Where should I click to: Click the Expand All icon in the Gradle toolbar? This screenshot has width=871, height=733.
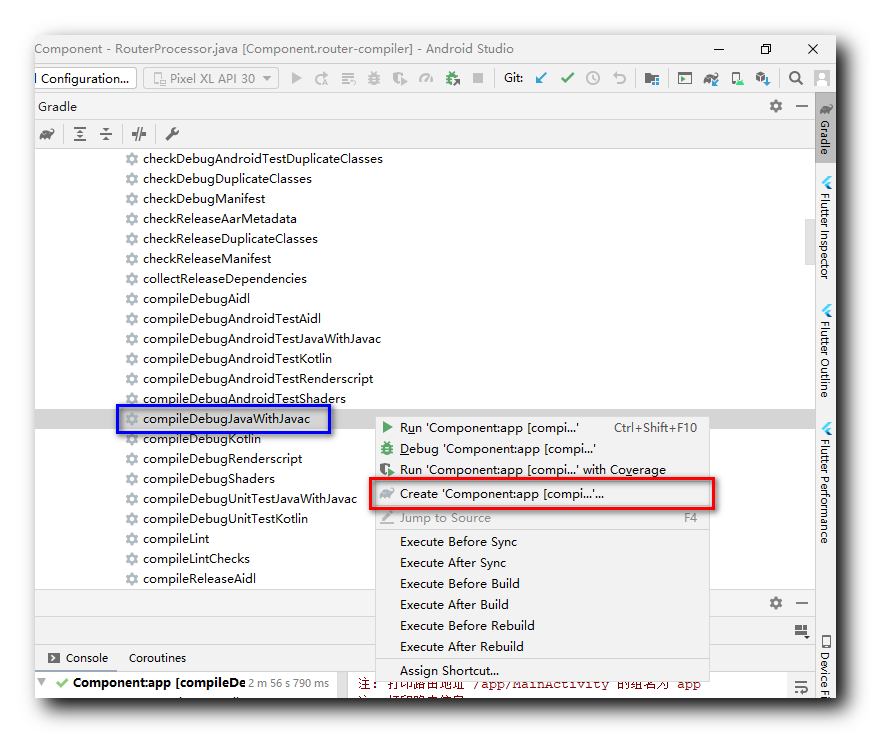80,134
